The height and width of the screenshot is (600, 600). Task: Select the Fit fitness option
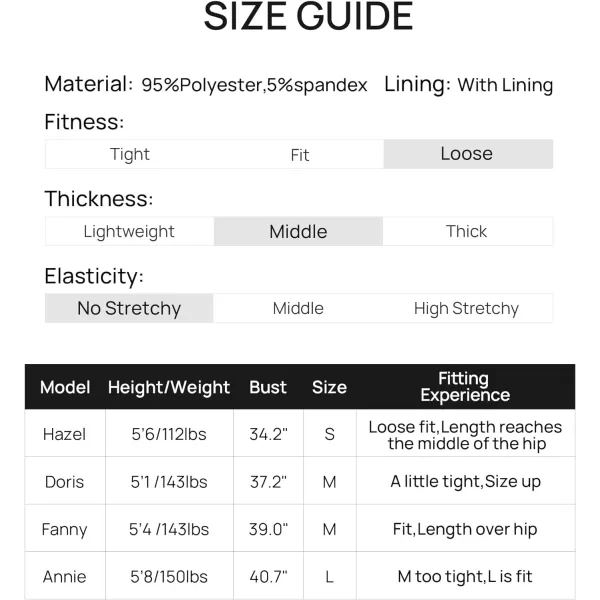click(299, 154)
